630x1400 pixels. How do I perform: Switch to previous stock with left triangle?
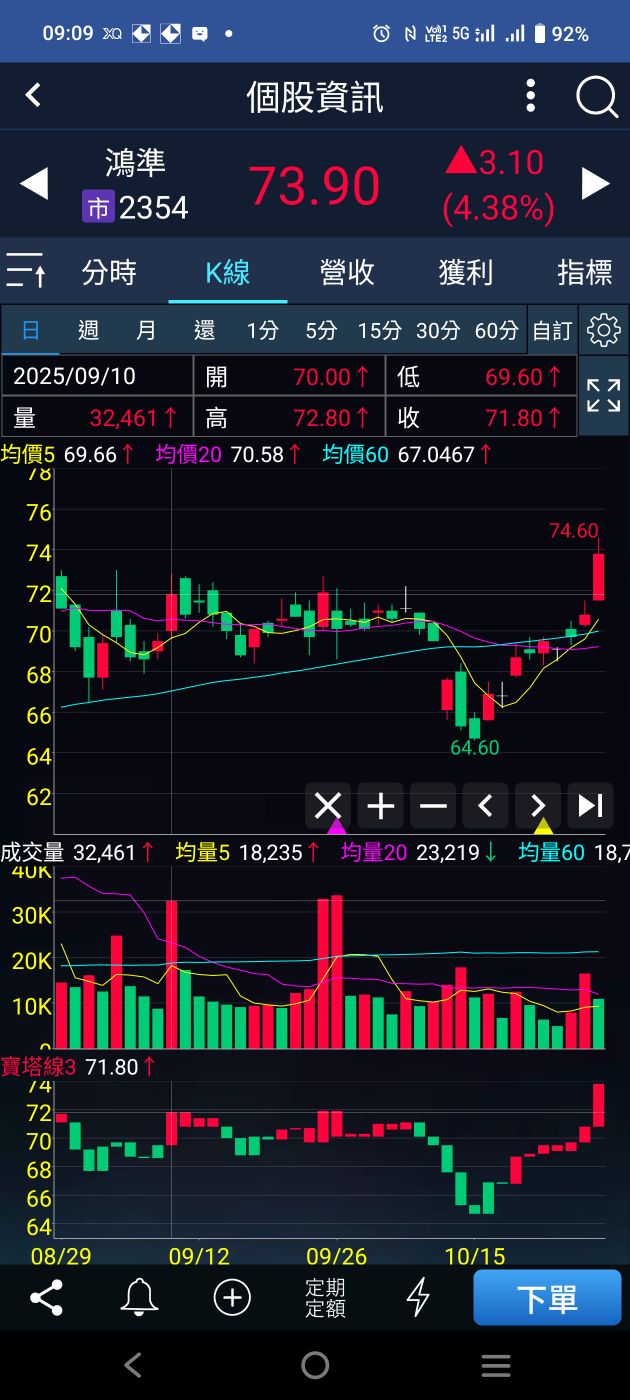(x=34, y=184)
